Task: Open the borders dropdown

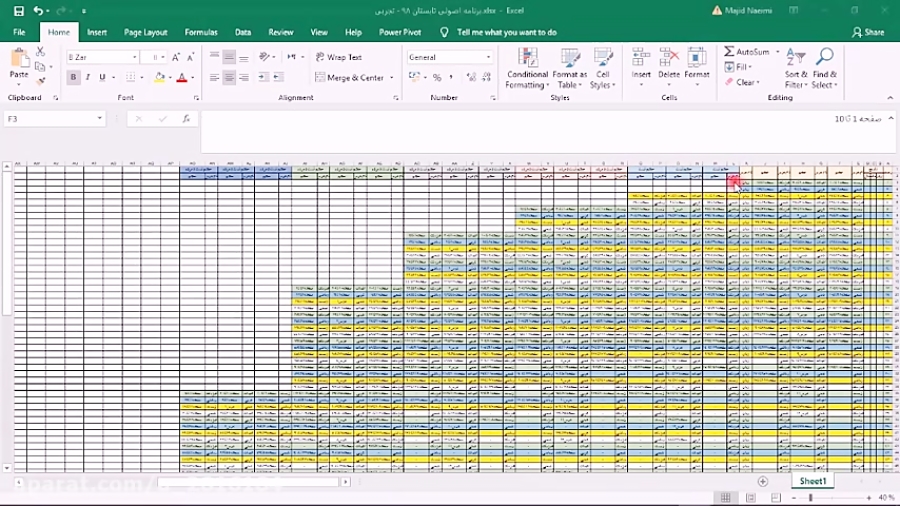Action: pos(142,77)
